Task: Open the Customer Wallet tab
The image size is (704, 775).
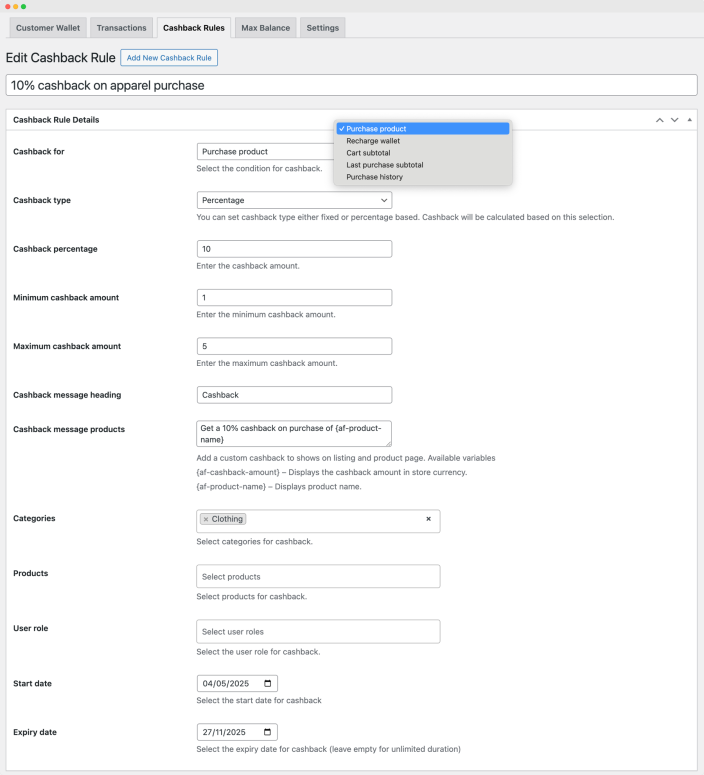Action: [48, 28]
